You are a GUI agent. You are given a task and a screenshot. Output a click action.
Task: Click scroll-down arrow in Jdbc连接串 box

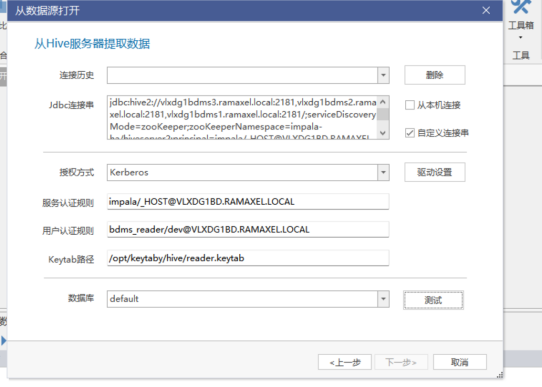point(383,133)
